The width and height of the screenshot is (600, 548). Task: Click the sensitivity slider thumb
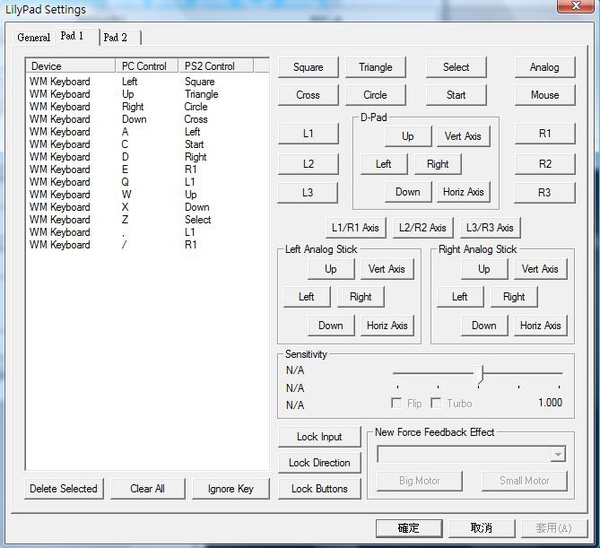coord(479,374)
